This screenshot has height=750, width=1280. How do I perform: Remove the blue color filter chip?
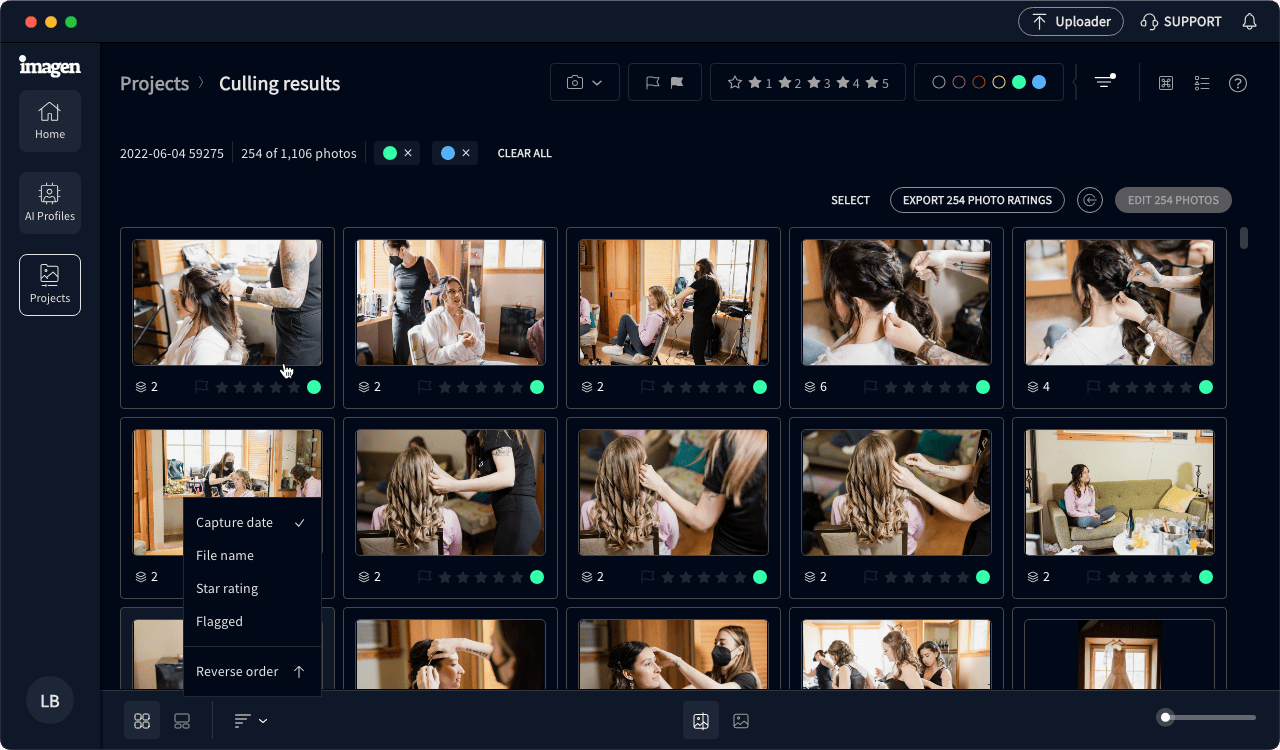click(x=466, y=153)
